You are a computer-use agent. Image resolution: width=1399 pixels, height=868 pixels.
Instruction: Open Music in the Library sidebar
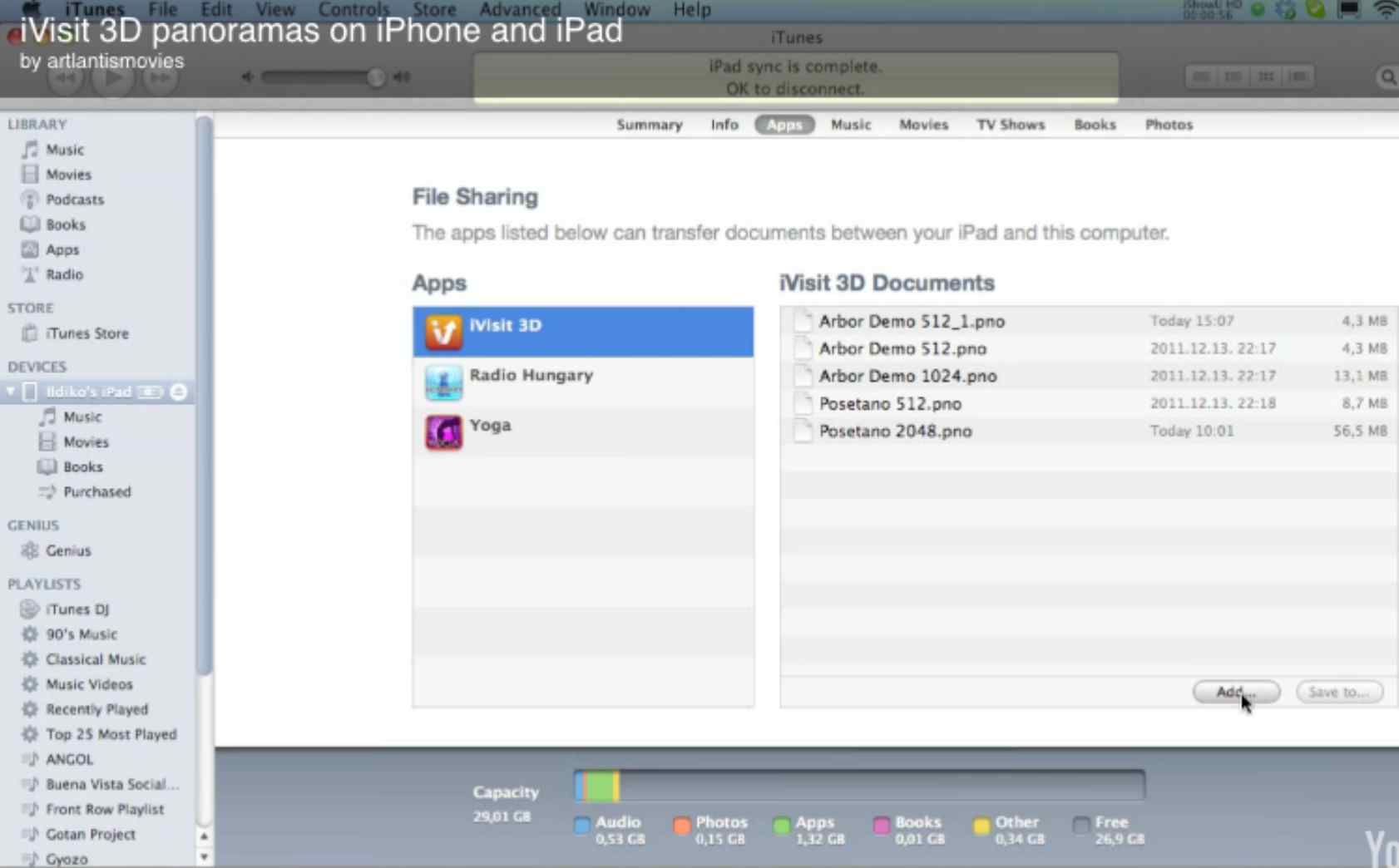coord(65,150)
